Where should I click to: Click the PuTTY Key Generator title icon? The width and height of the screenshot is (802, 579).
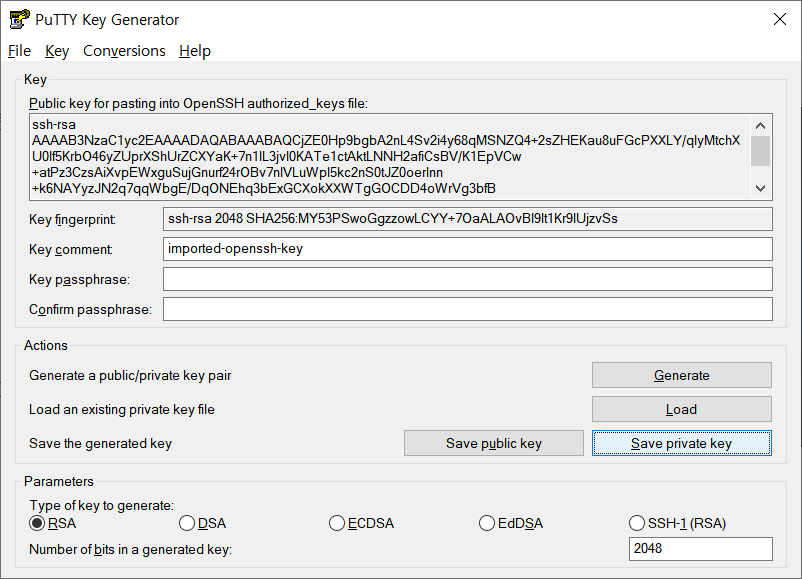19,19
